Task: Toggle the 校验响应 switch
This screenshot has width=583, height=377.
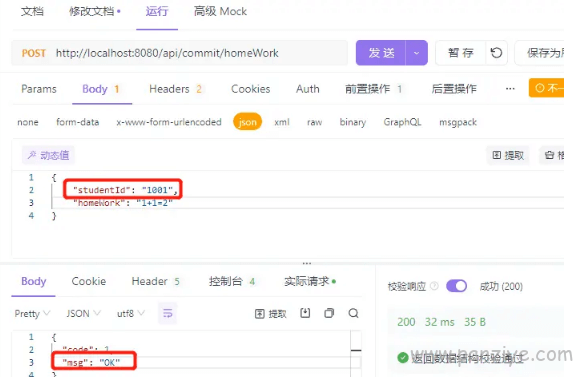Action: coord(456,286)
